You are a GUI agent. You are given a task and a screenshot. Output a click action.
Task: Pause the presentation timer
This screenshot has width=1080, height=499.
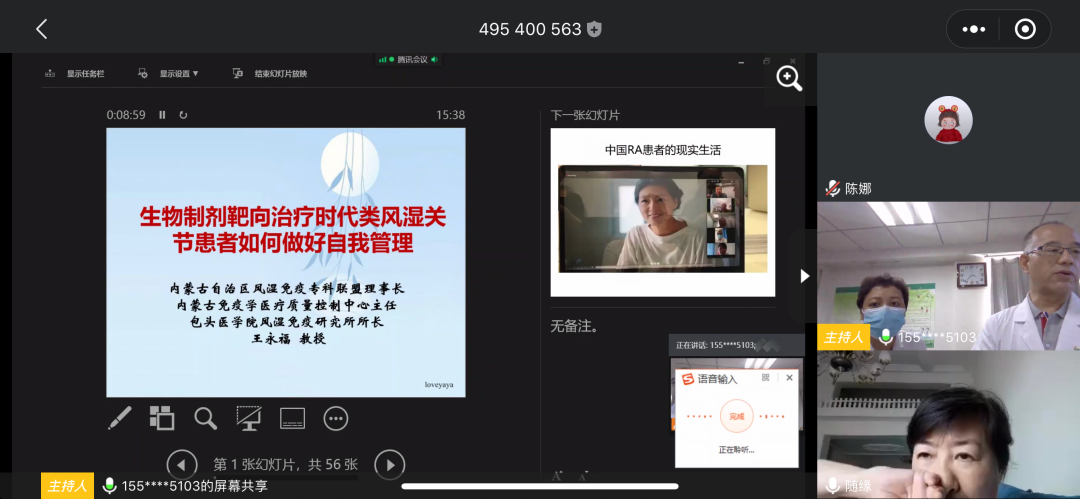tap(162, 115)
